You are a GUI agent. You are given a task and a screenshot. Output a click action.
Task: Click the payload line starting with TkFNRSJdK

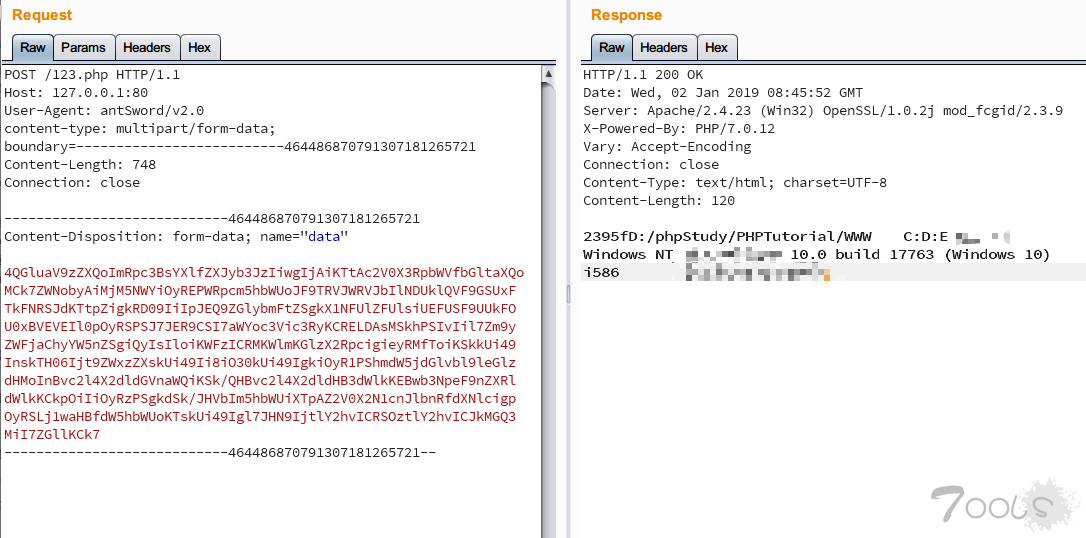click(260, 309)
